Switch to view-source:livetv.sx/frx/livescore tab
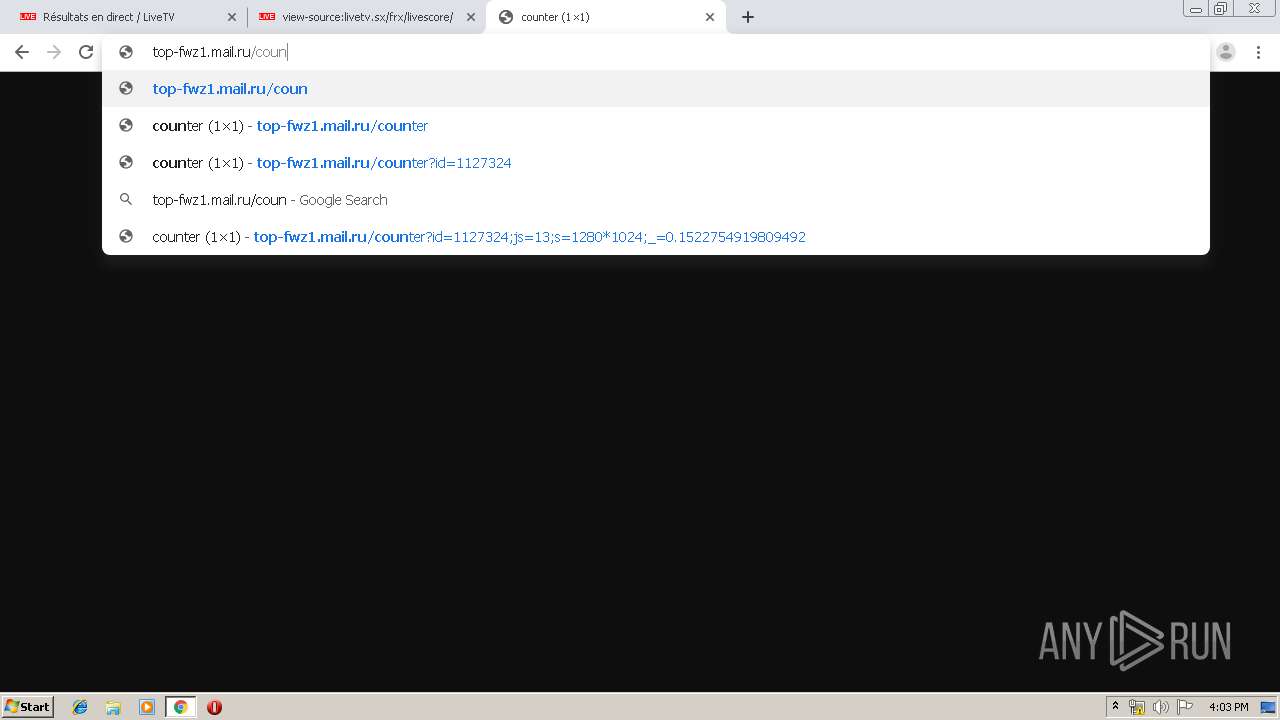The width and height of the screenshot is (1280, 720). [x=366, y=17]
